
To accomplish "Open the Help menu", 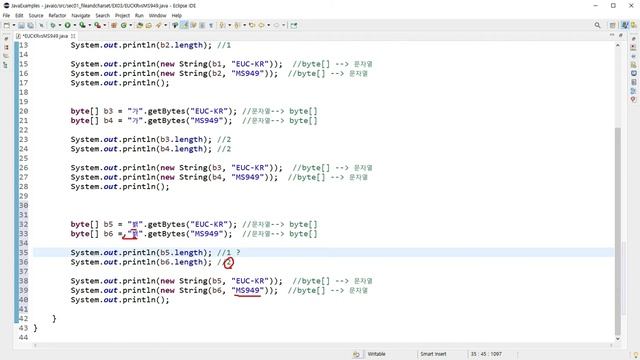I will click(176, 16).
